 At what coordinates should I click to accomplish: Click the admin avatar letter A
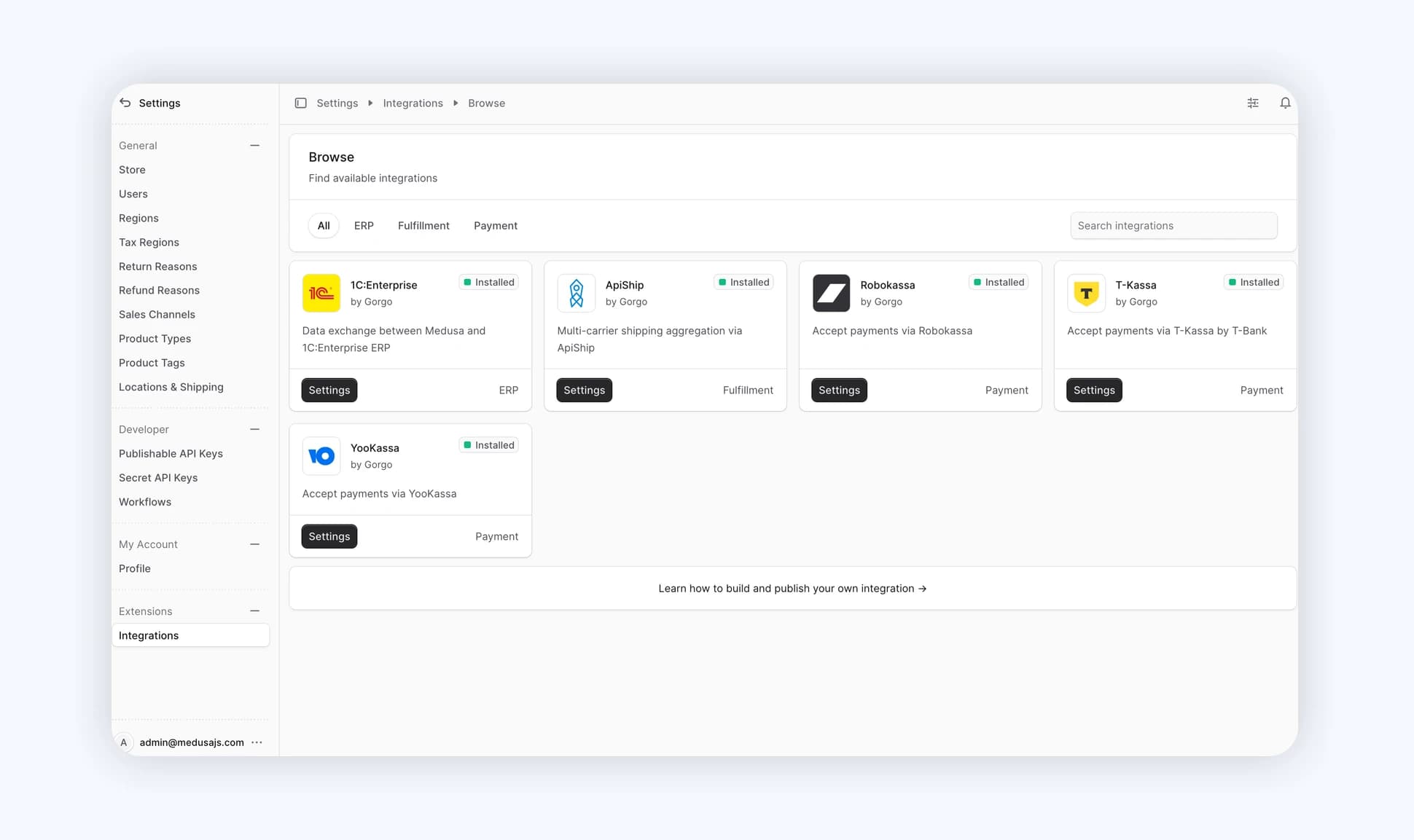pos(123,742)
